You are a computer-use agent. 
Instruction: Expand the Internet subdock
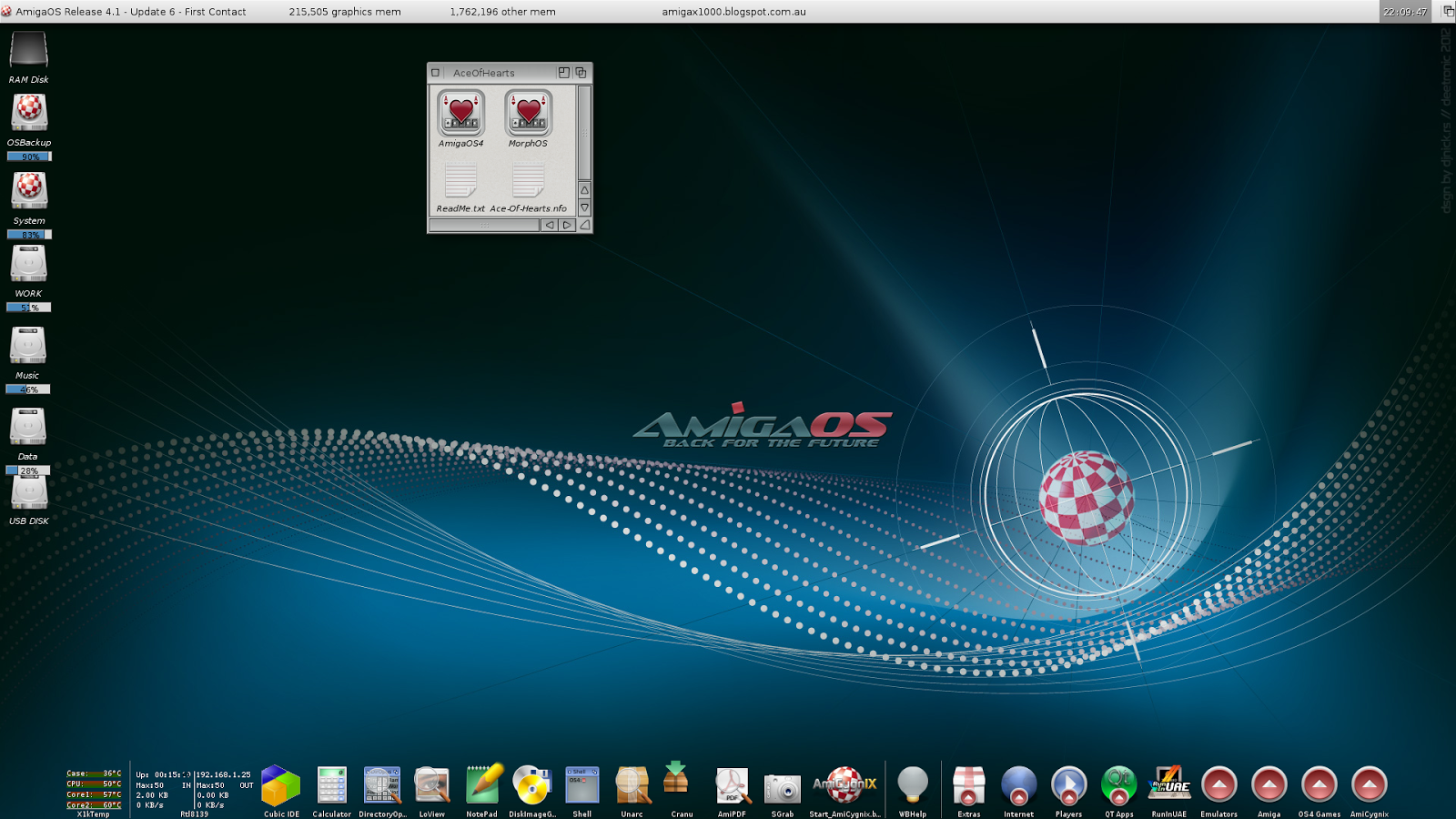1019,784
